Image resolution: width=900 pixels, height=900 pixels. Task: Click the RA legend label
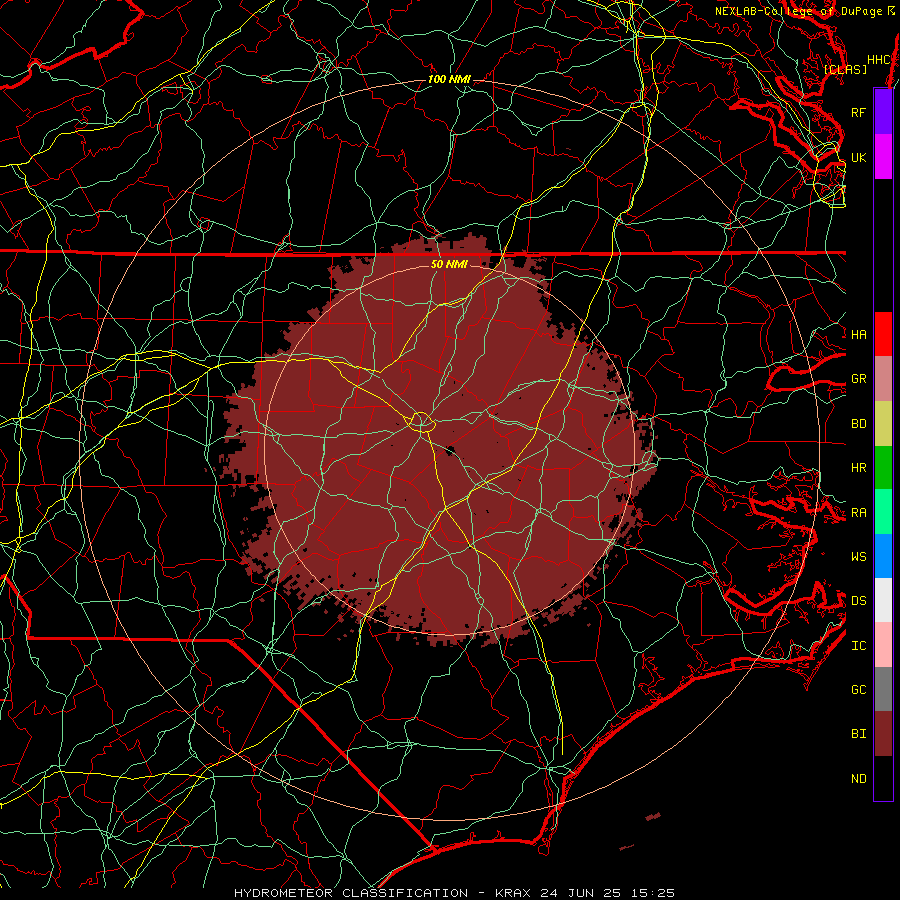pos(859,513)
